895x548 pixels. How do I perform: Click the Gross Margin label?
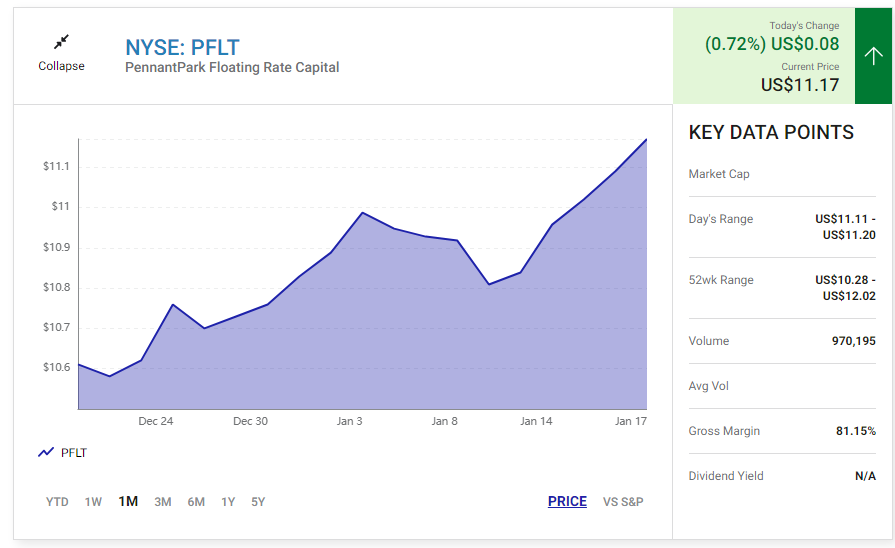coord(724,431)
